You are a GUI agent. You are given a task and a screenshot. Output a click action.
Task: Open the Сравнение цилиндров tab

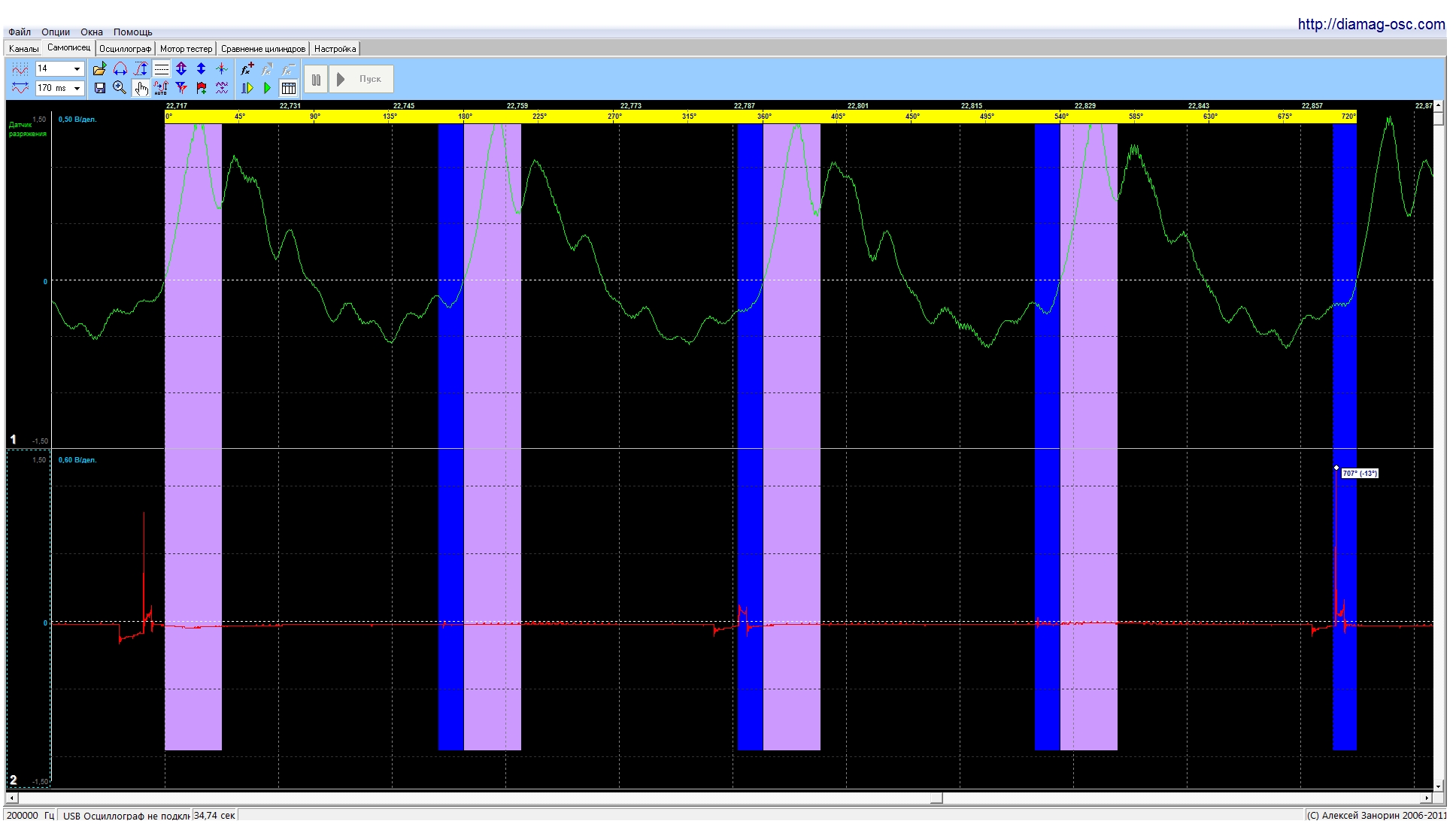coord(263,49)
